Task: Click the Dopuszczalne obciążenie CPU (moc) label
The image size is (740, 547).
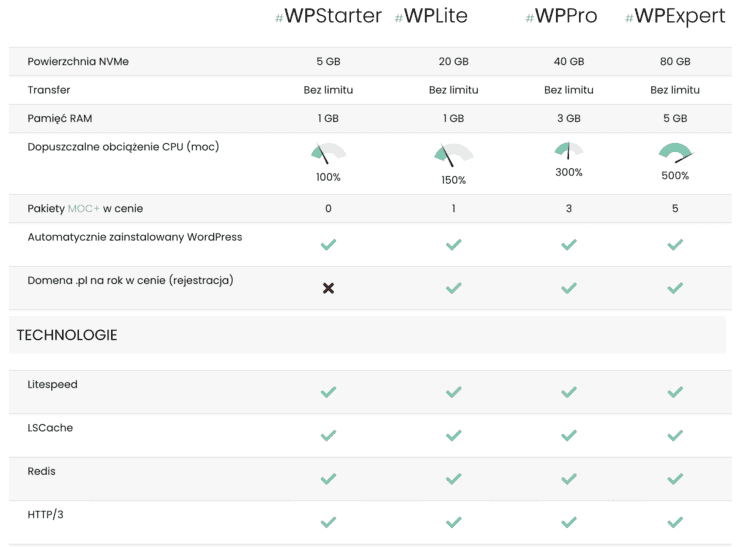Action: (123, 147)
